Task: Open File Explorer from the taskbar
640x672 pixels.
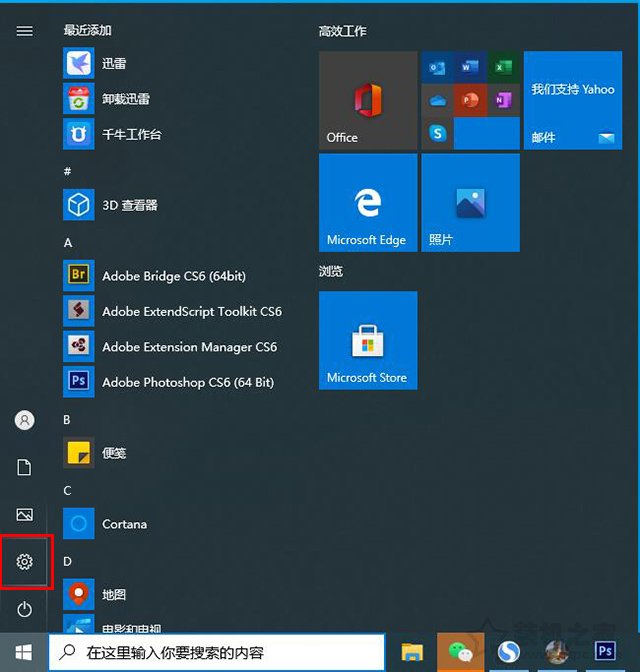Action: pos(412,653)
